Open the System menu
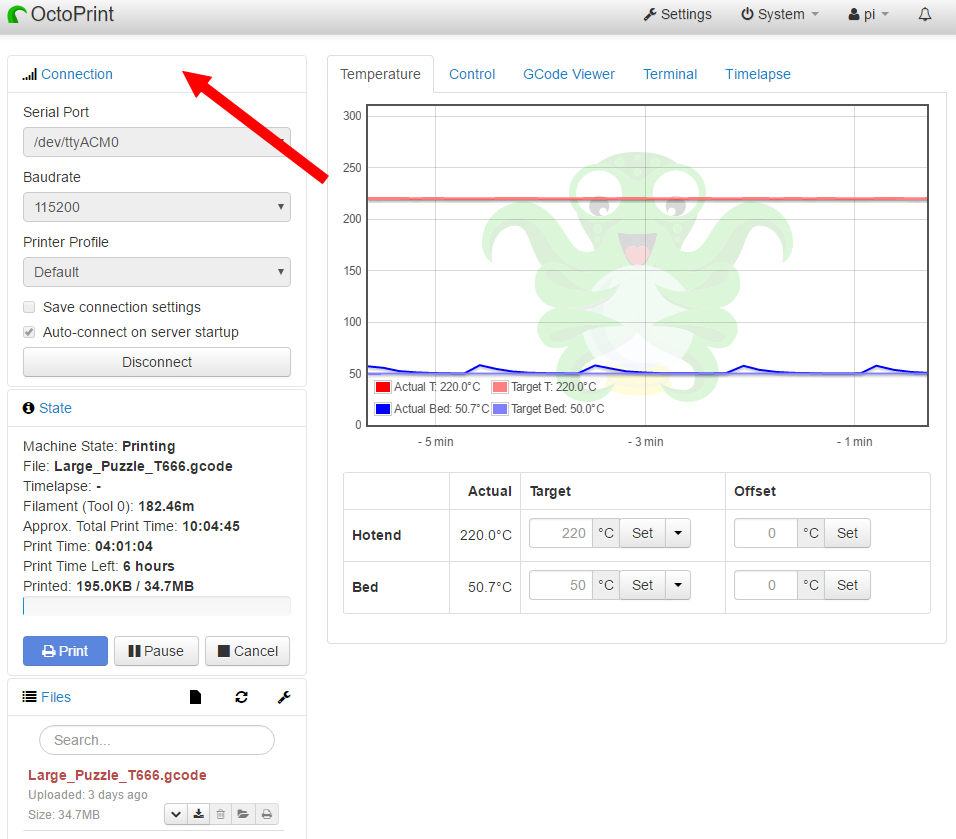The width and height of the screenshot is (956, 839). pos(779,15)
